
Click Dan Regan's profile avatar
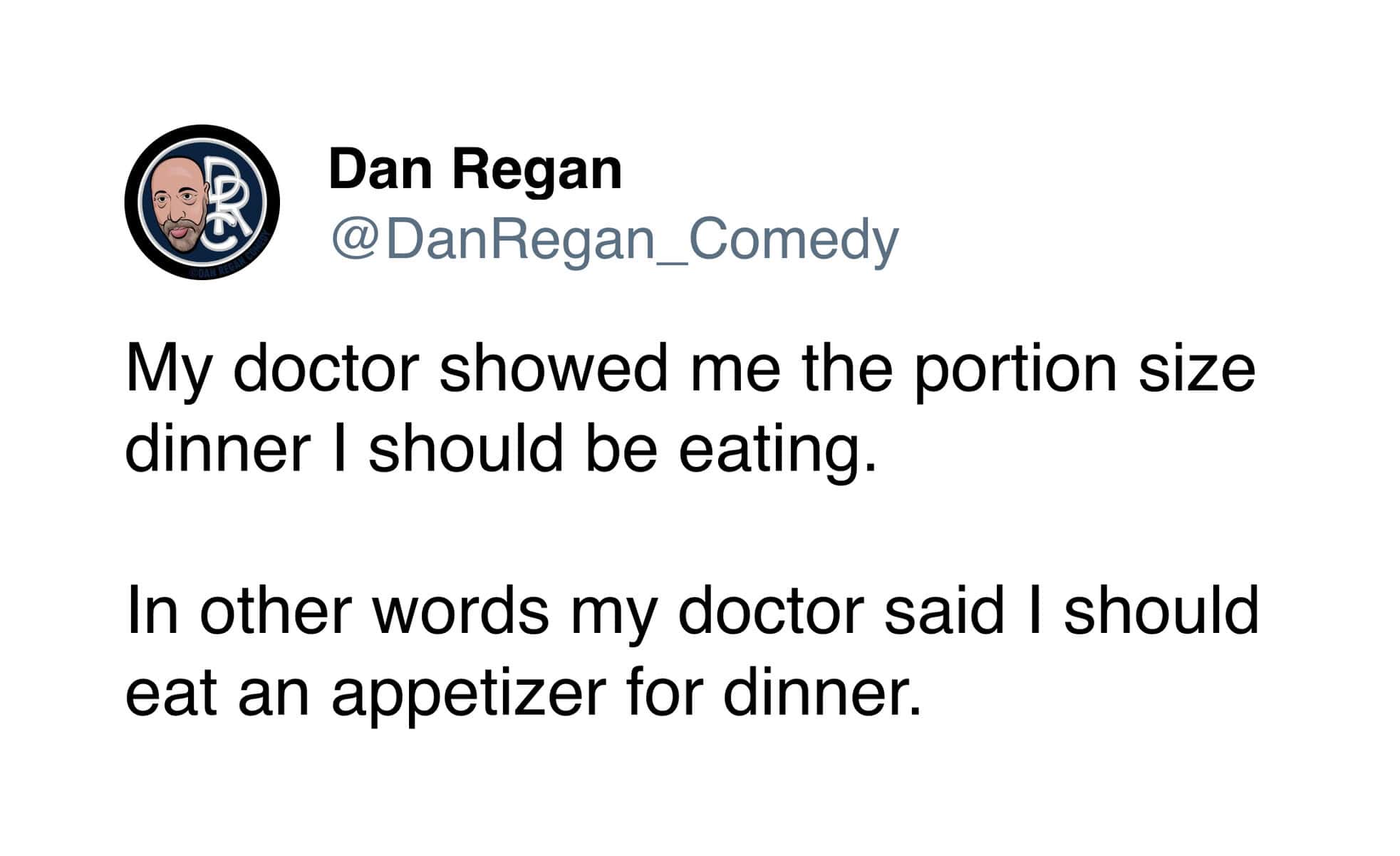[202, 202]
